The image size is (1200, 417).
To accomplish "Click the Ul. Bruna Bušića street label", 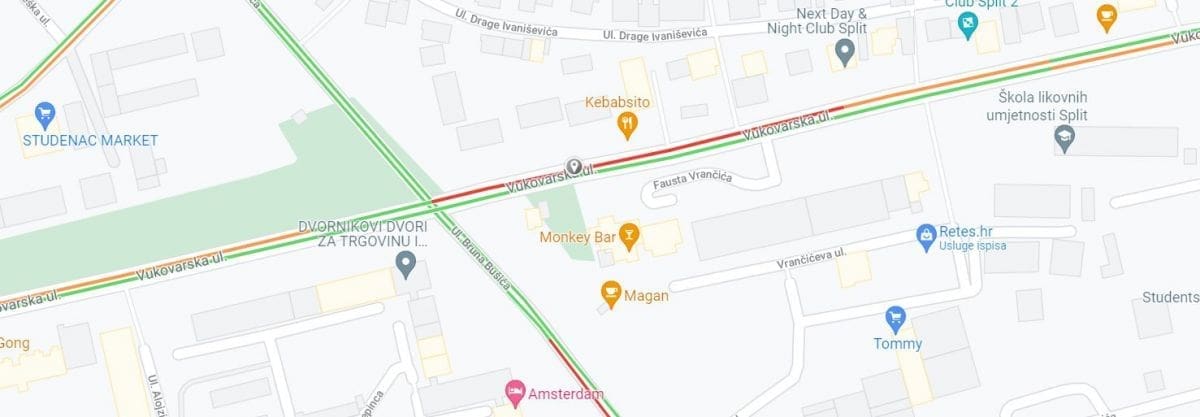I will pyautogui.click(x=483, y=260).
